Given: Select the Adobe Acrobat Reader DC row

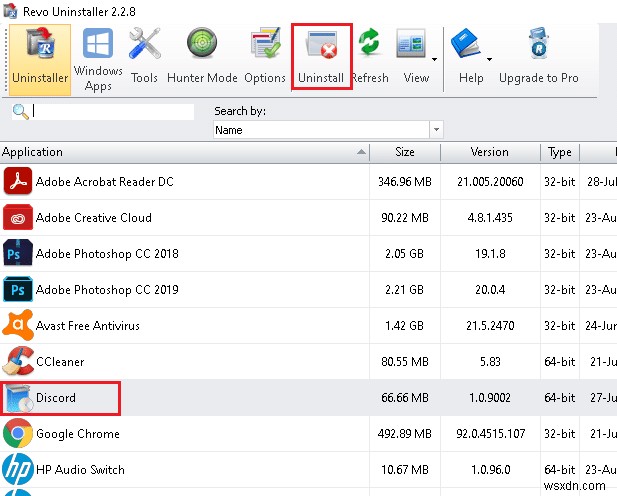Looking at the screenshot, I should pos(308,181).
